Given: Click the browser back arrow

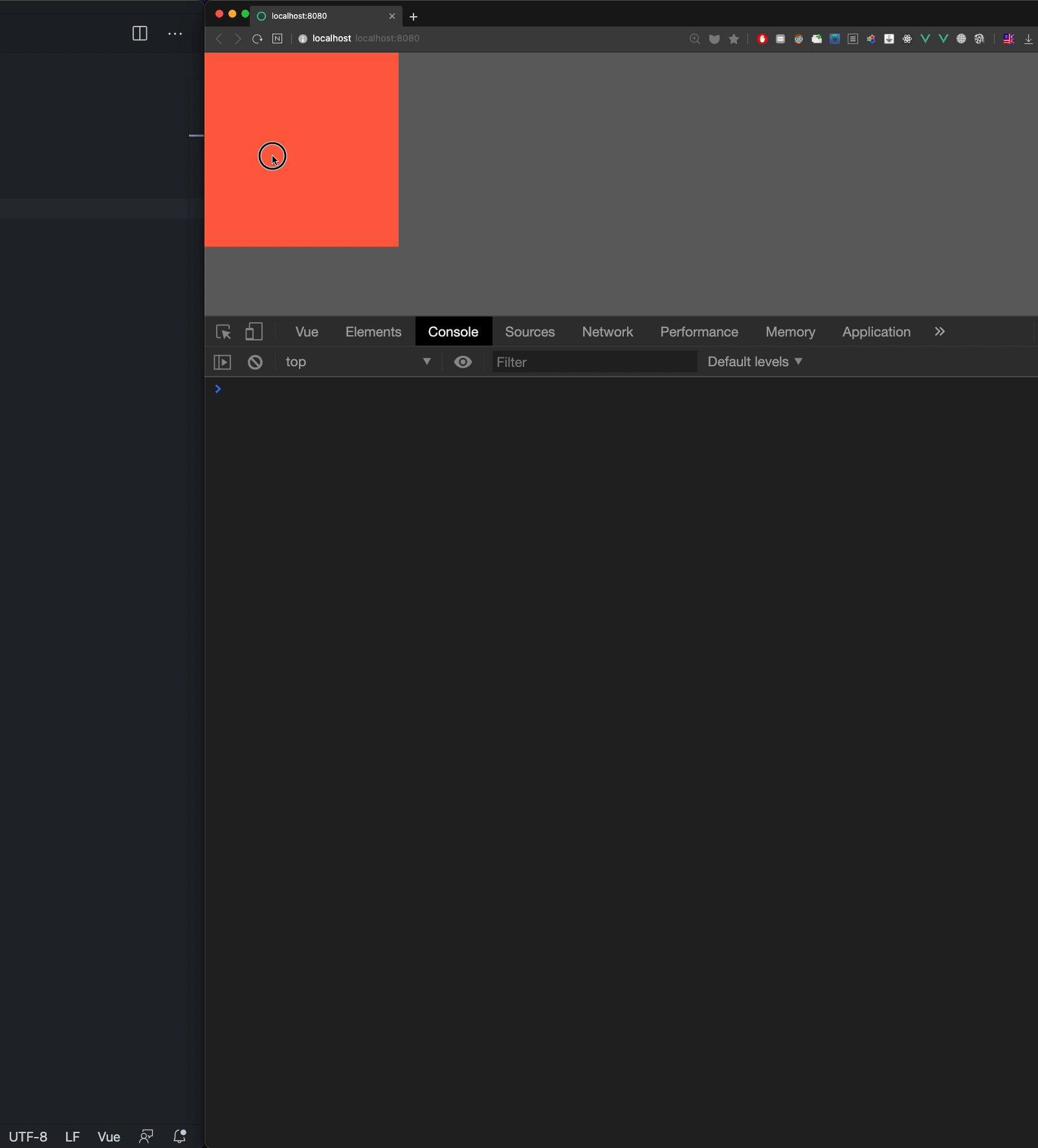Looking at the screenshot, I should [219, 39].
